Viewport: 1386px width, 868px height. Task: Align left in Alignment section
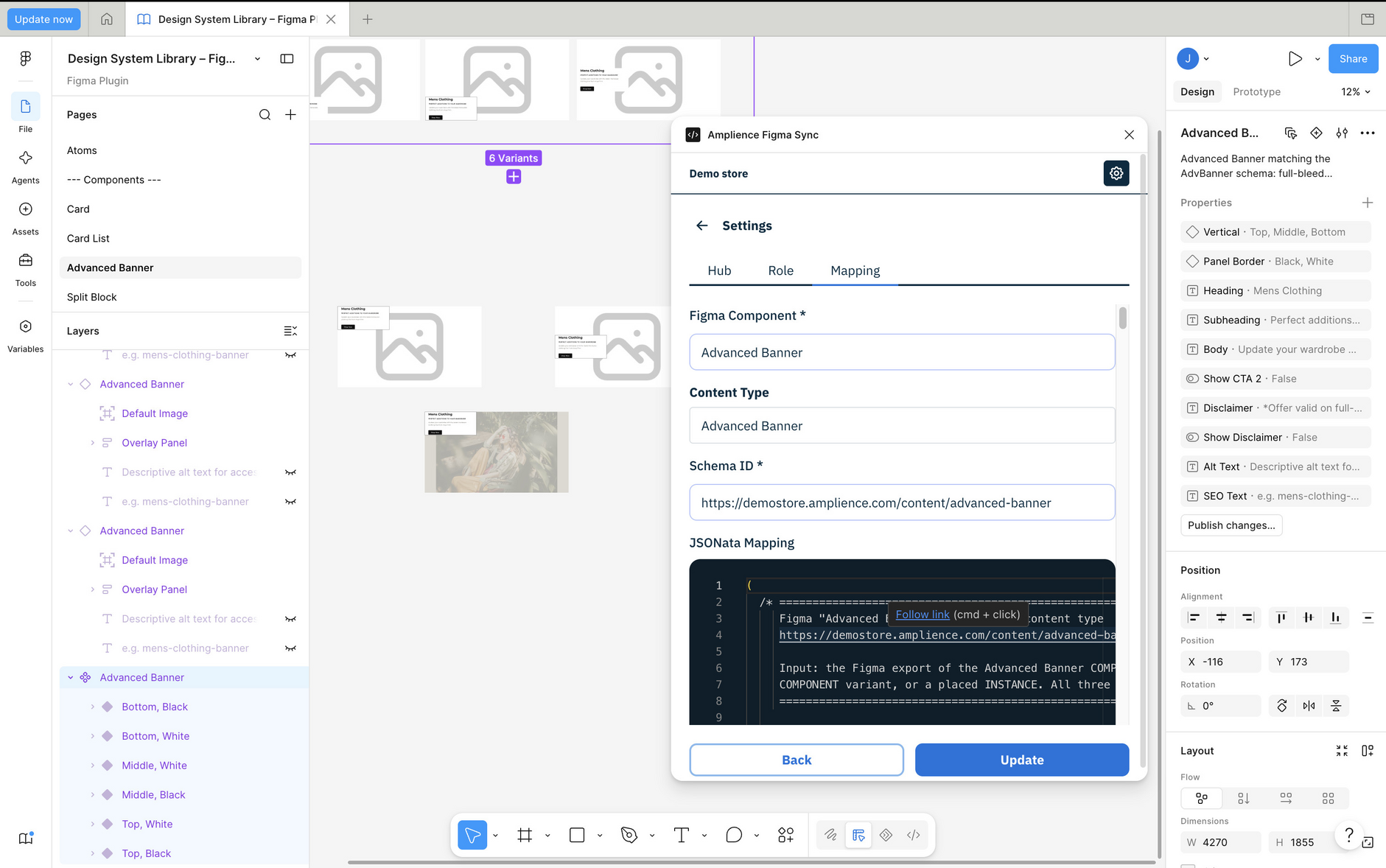[1194, 617]
